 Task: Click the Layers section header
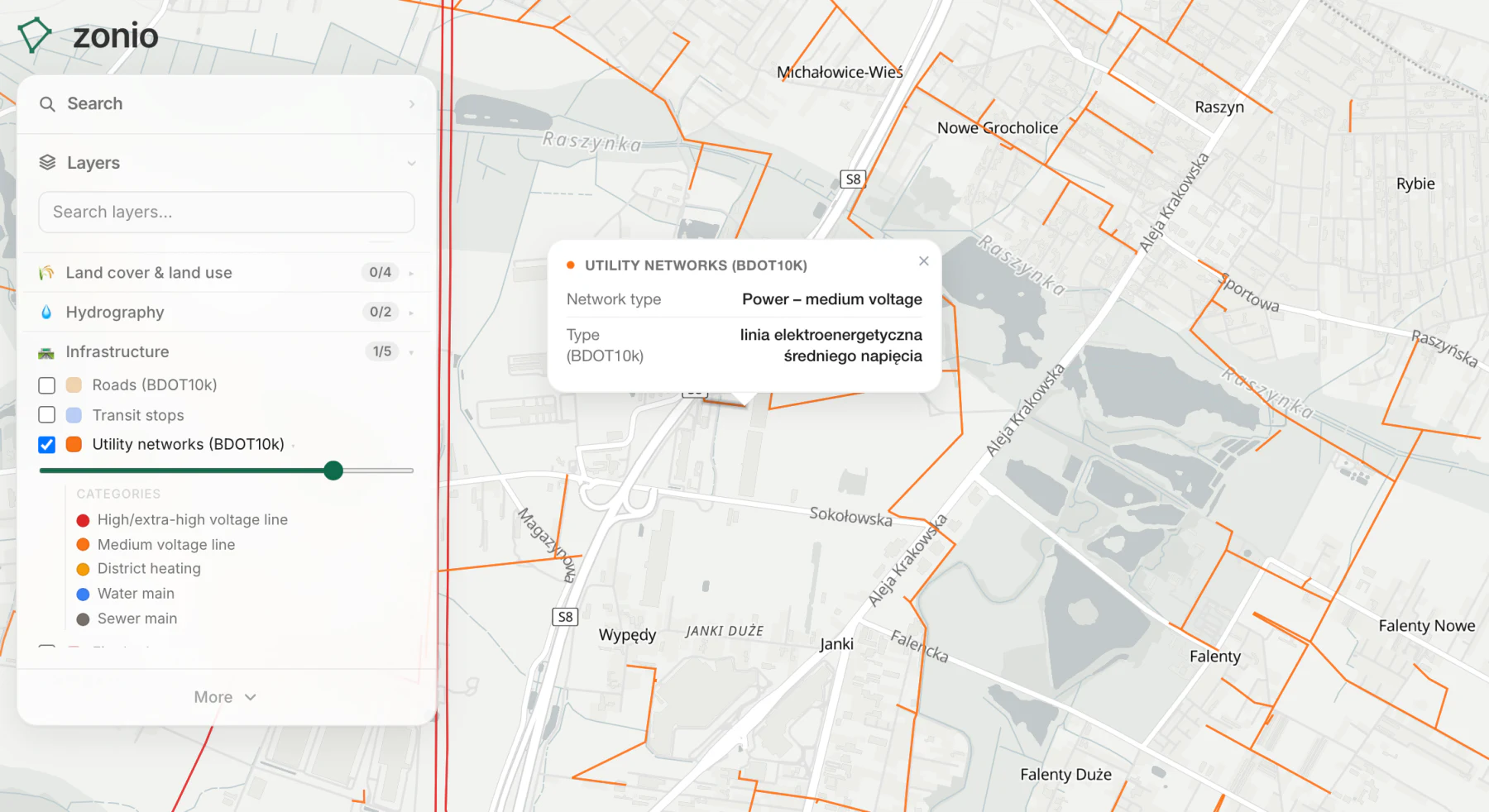pos(226,163)
